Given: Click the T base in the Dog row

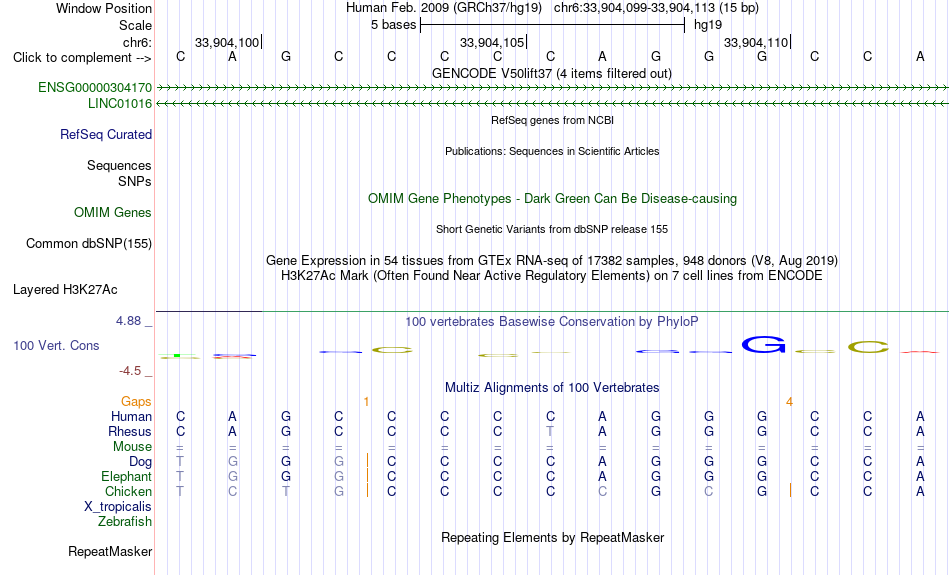Looking at the screenshot, I should tap(180, 462).
